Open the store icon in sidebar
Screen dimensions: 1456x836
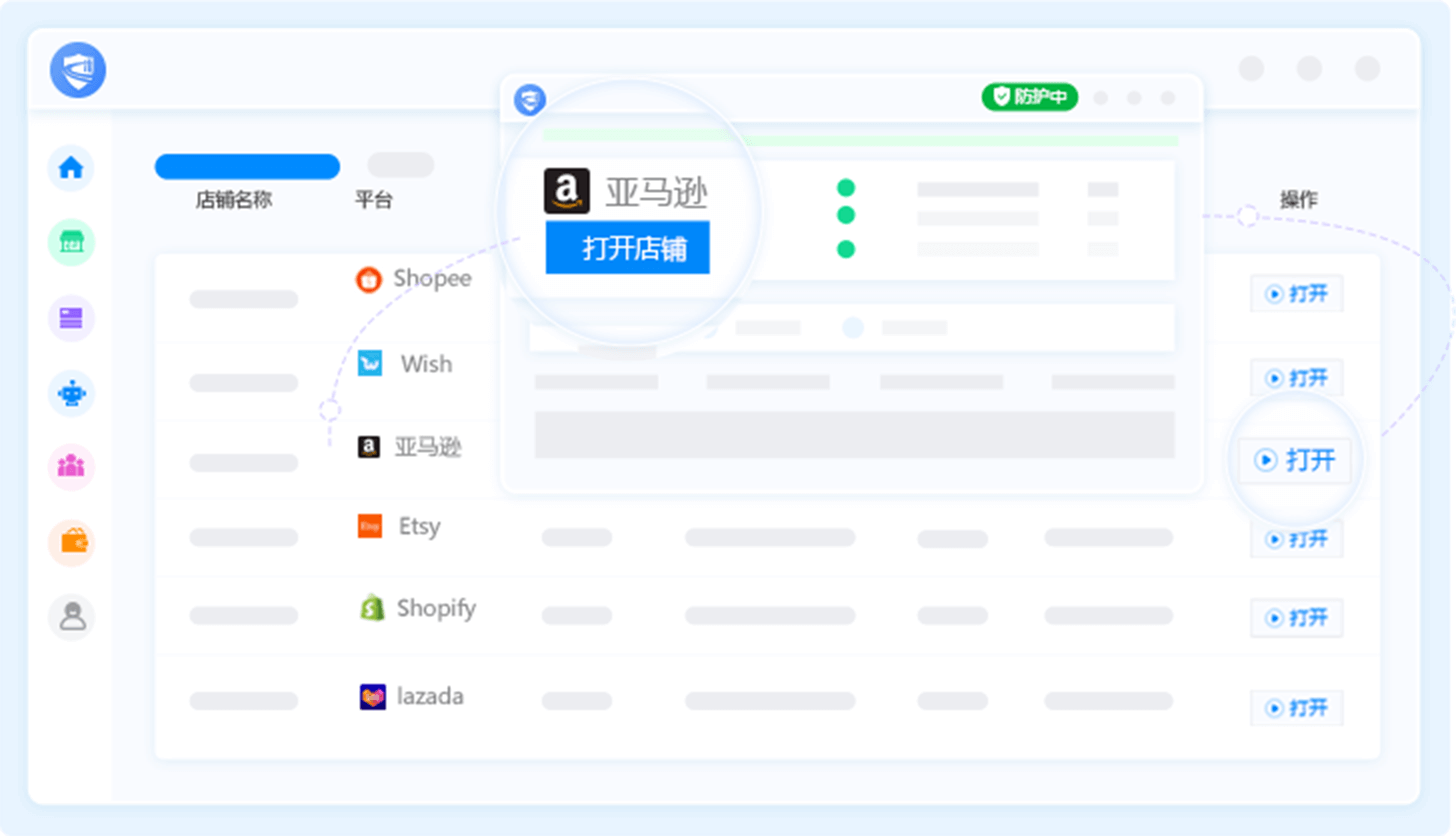(71, 243)
